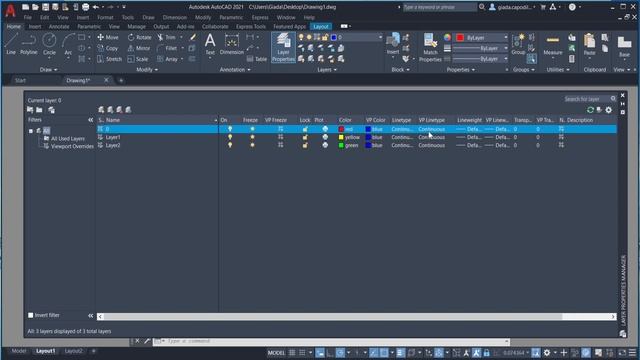Screen dimensions: 640x360
Task: Click New Layer icon in manager
Action: (101, 109)
